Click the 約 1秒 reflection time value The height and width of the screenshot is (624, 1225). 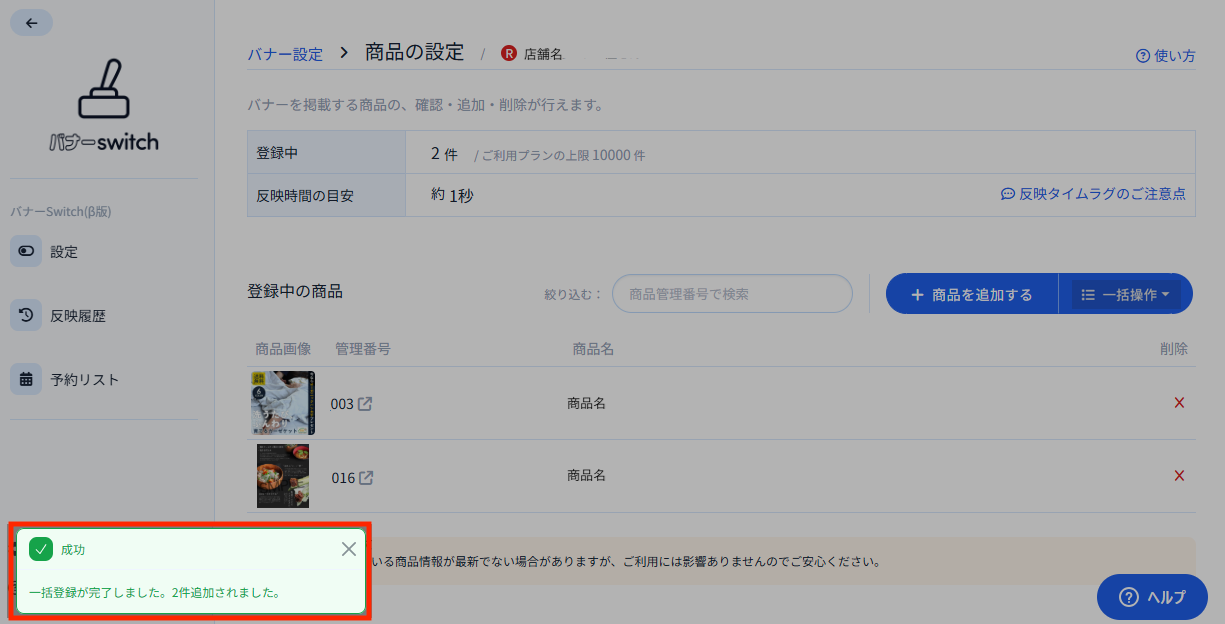pyautogui.click(x=452, y=195)
